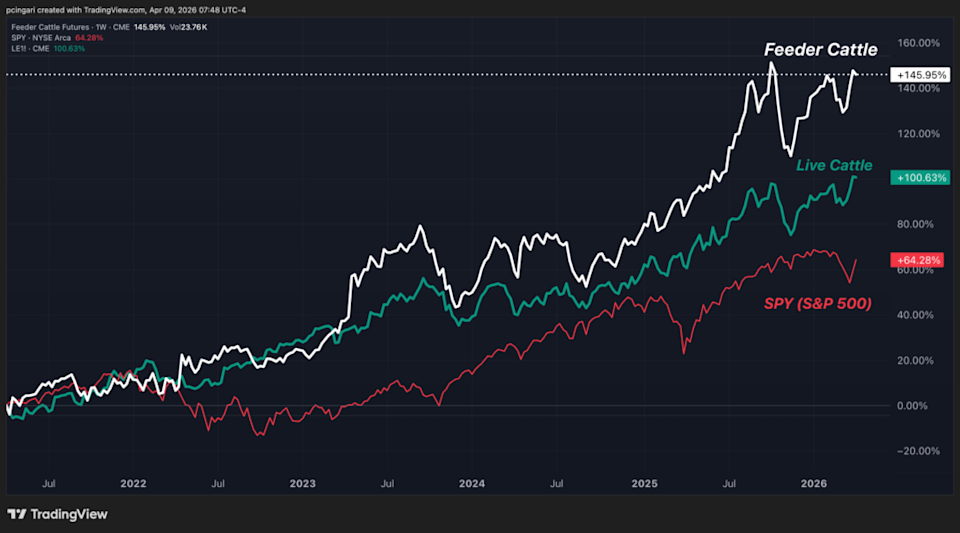Viewport: 960px width, 533px height.
Task: Click the red +64.28% price tag
Action: 918,261
